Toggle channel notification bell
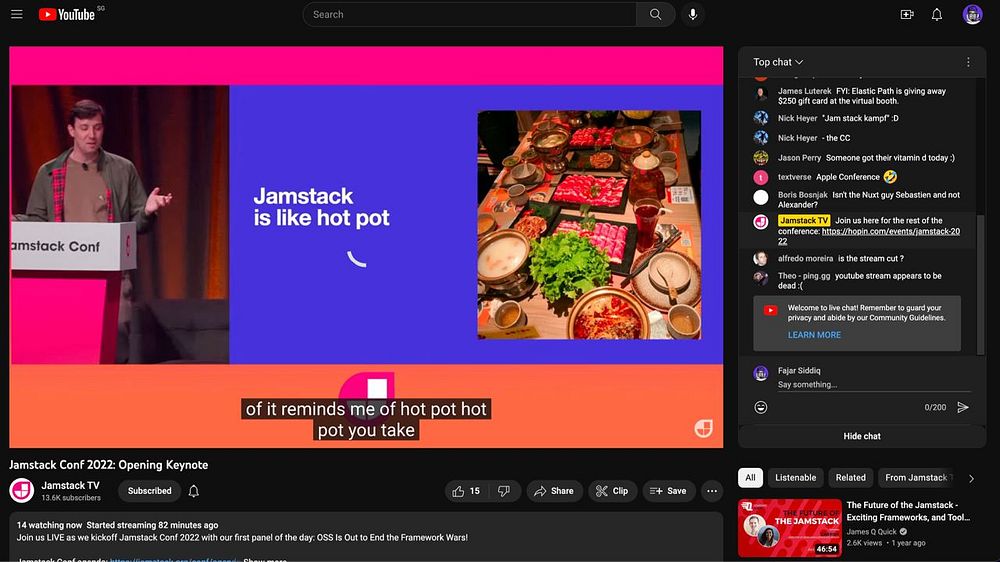The image size is (1000, 562). coord(194,491)
